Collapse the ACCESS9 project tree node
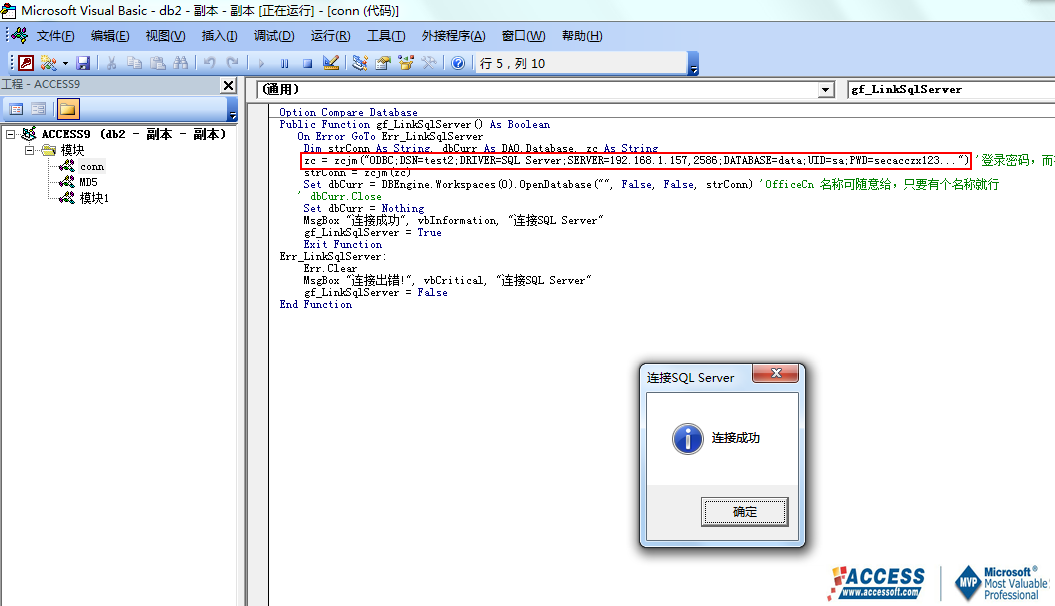The height and width of the screenshot is (606, 1055). pyautogui.click(x=11, y=134)
